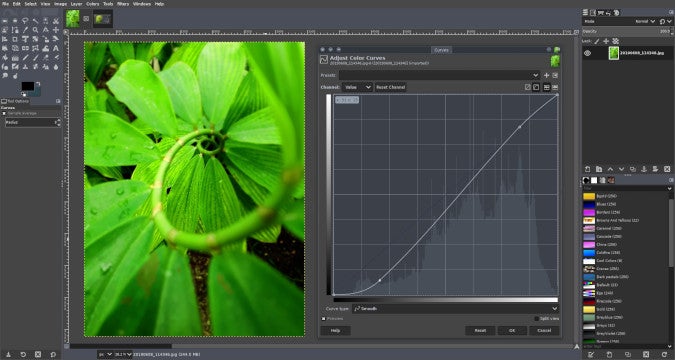
Task: Open the File menu
Action: [x=5, y=4]
